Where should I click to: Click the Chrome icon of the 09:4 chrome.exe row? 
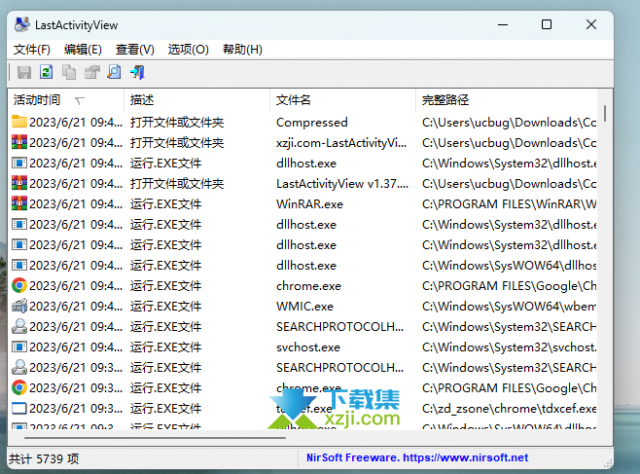coord(19,285)
